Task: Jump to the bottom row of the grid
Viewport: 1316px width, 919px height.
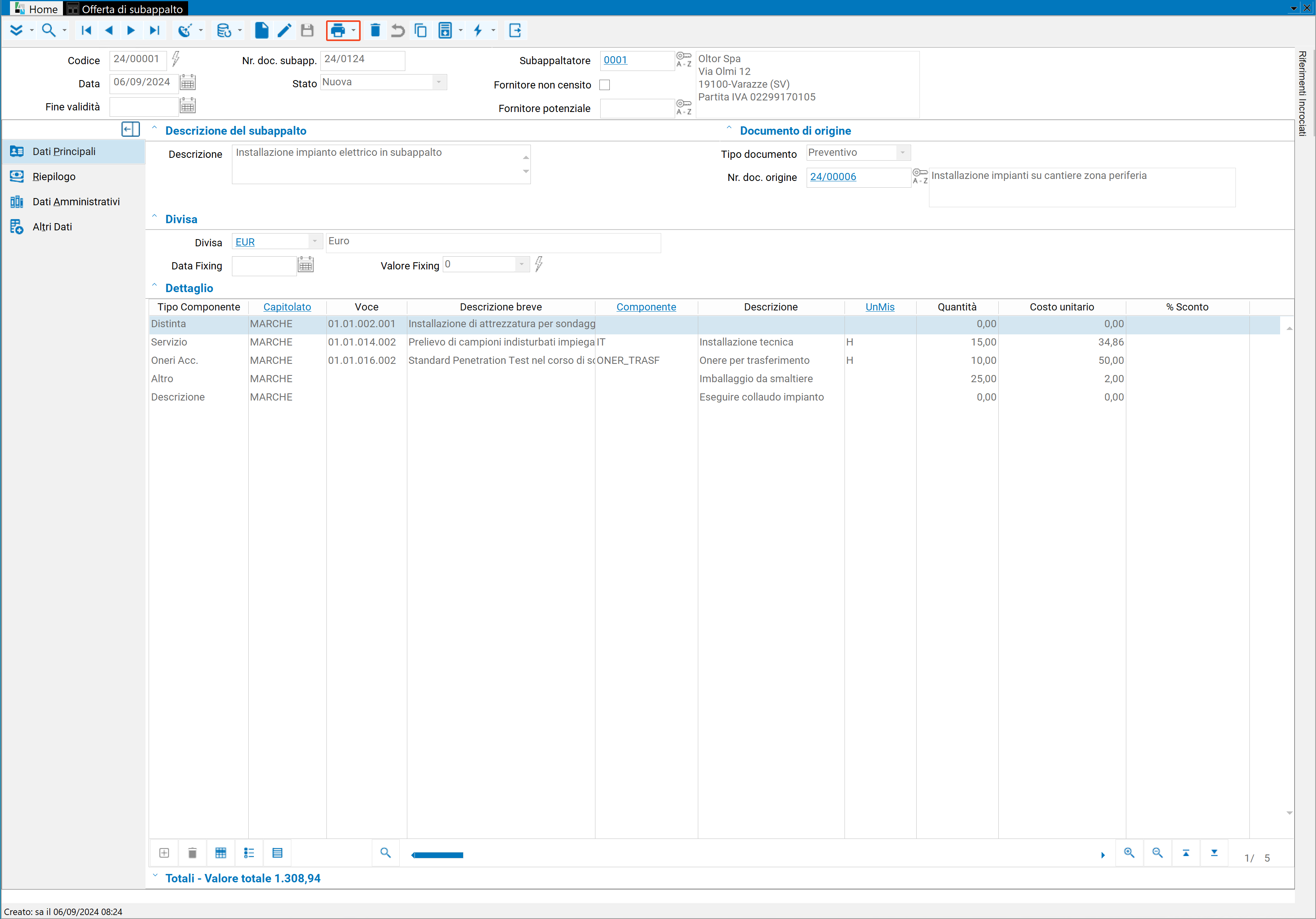Action: (1214, 853)
